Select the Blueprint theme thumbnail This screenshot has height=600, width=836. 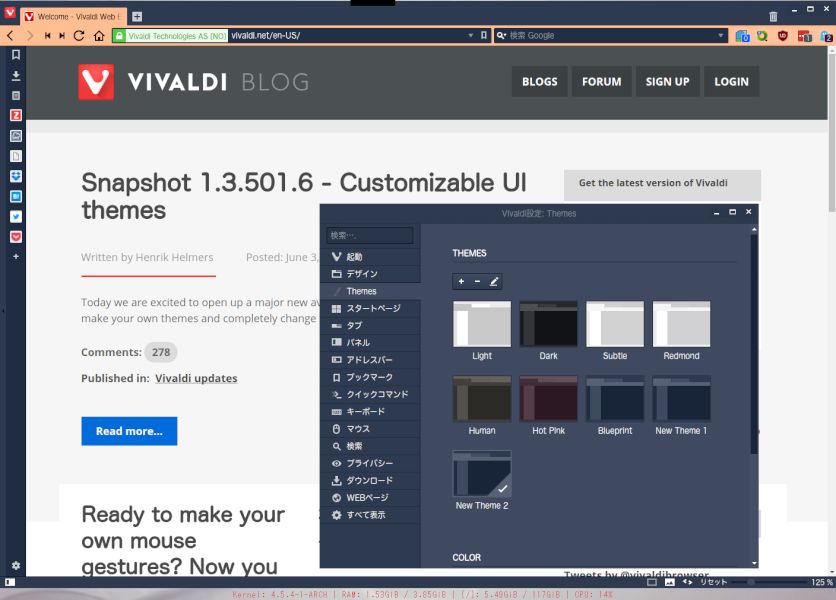(615, 398)
